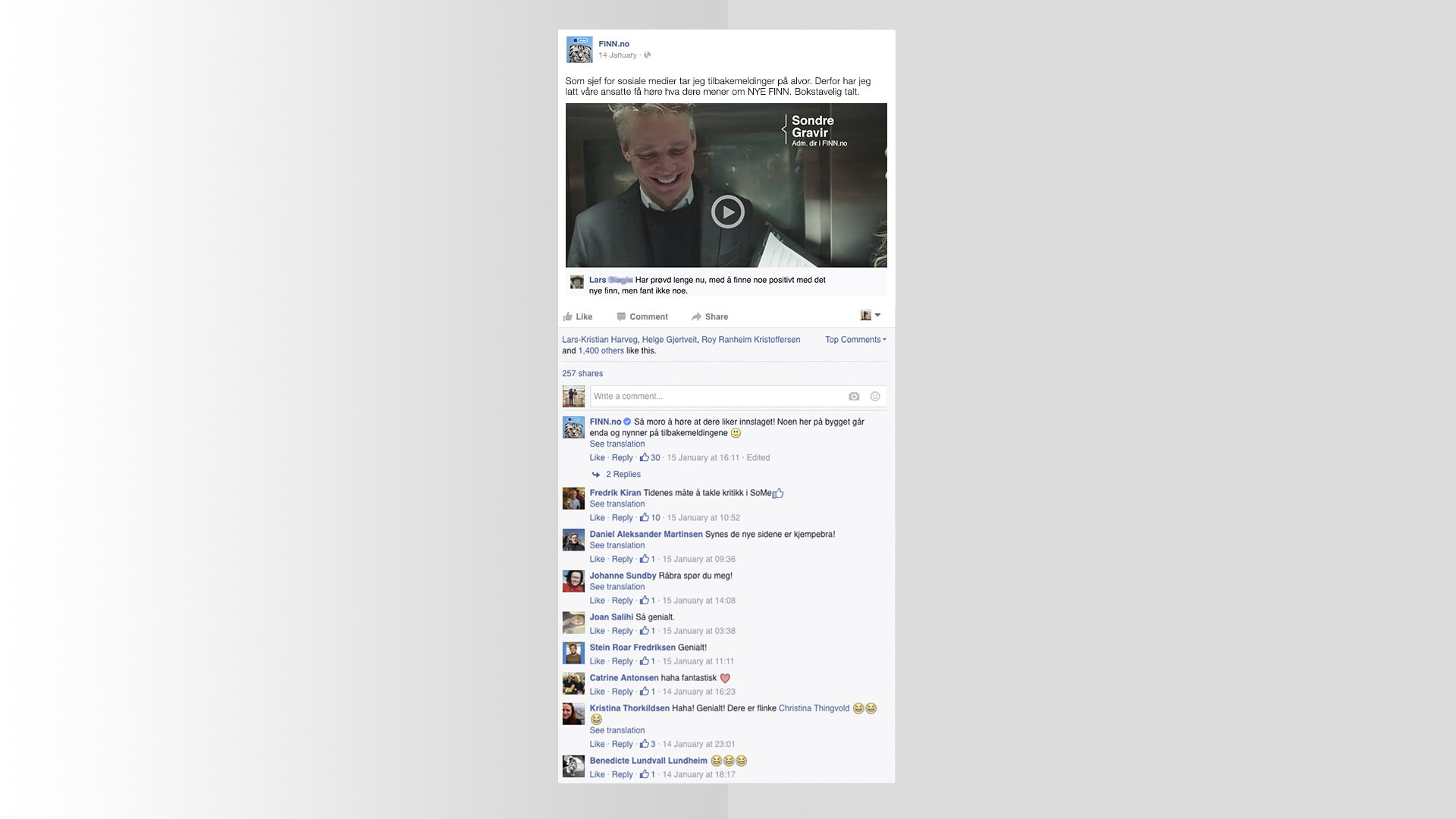1456x819 pixels.
Task: Attach a photo with the camera icon
Action: pos(854,397)
